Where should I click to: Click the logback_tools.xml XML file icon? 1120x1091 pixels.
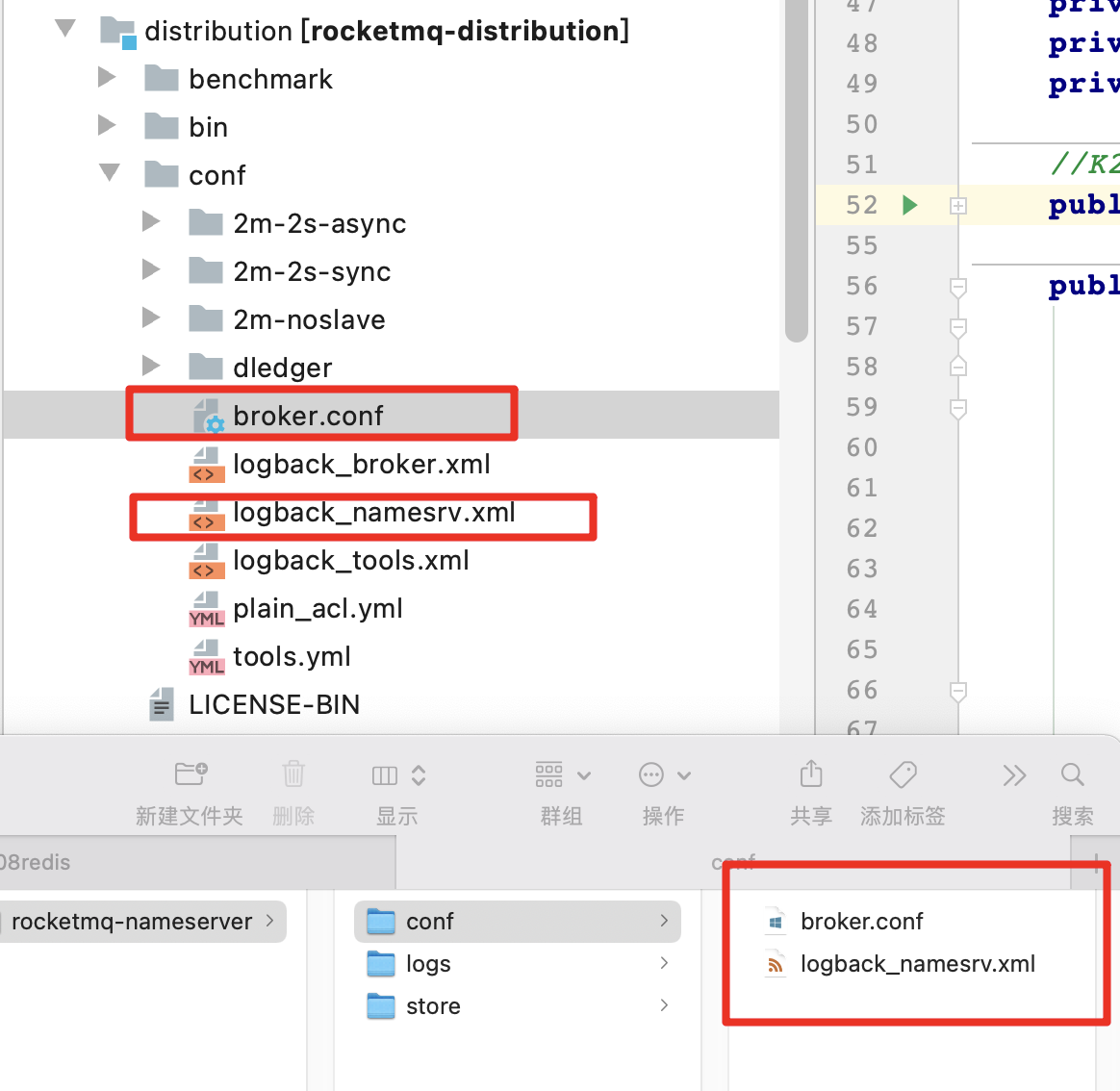[x=207, y=561]
